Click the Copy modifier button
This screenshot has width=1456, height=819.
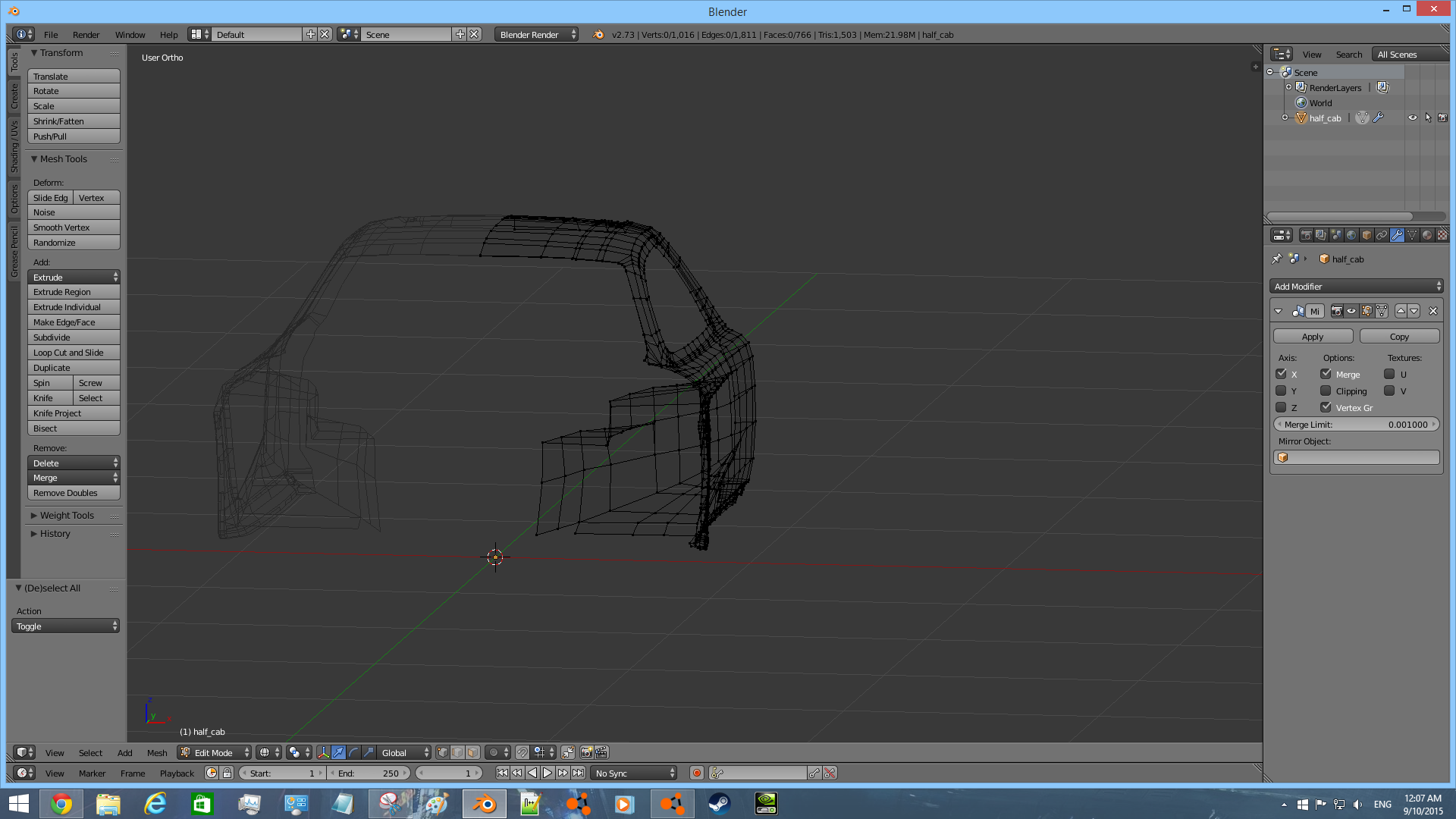(1399, 336)
